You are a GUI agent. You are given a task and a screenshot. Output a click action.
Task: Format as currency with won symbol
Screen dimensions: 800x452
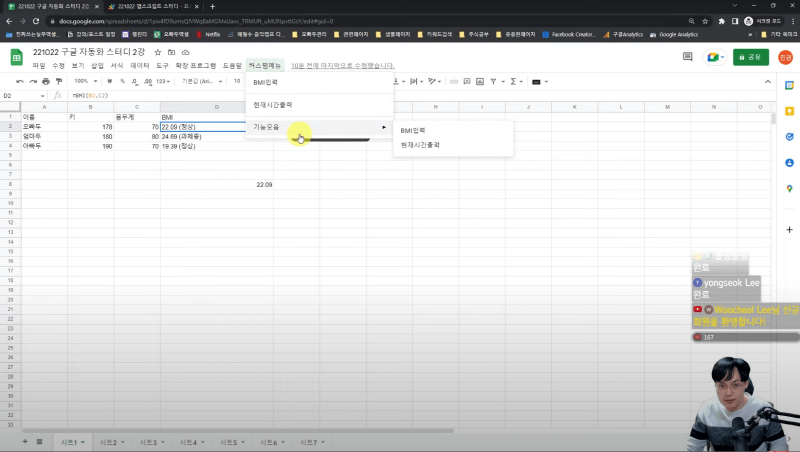click(109, 82)
